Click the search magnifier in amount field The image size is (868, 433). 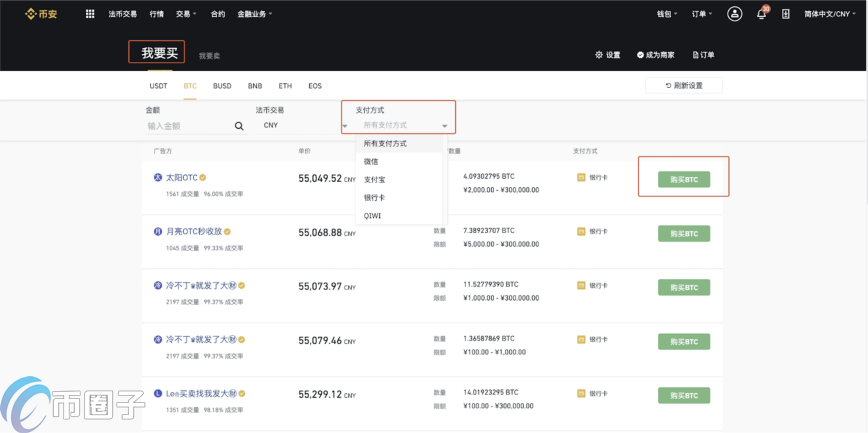coord(239,126)
